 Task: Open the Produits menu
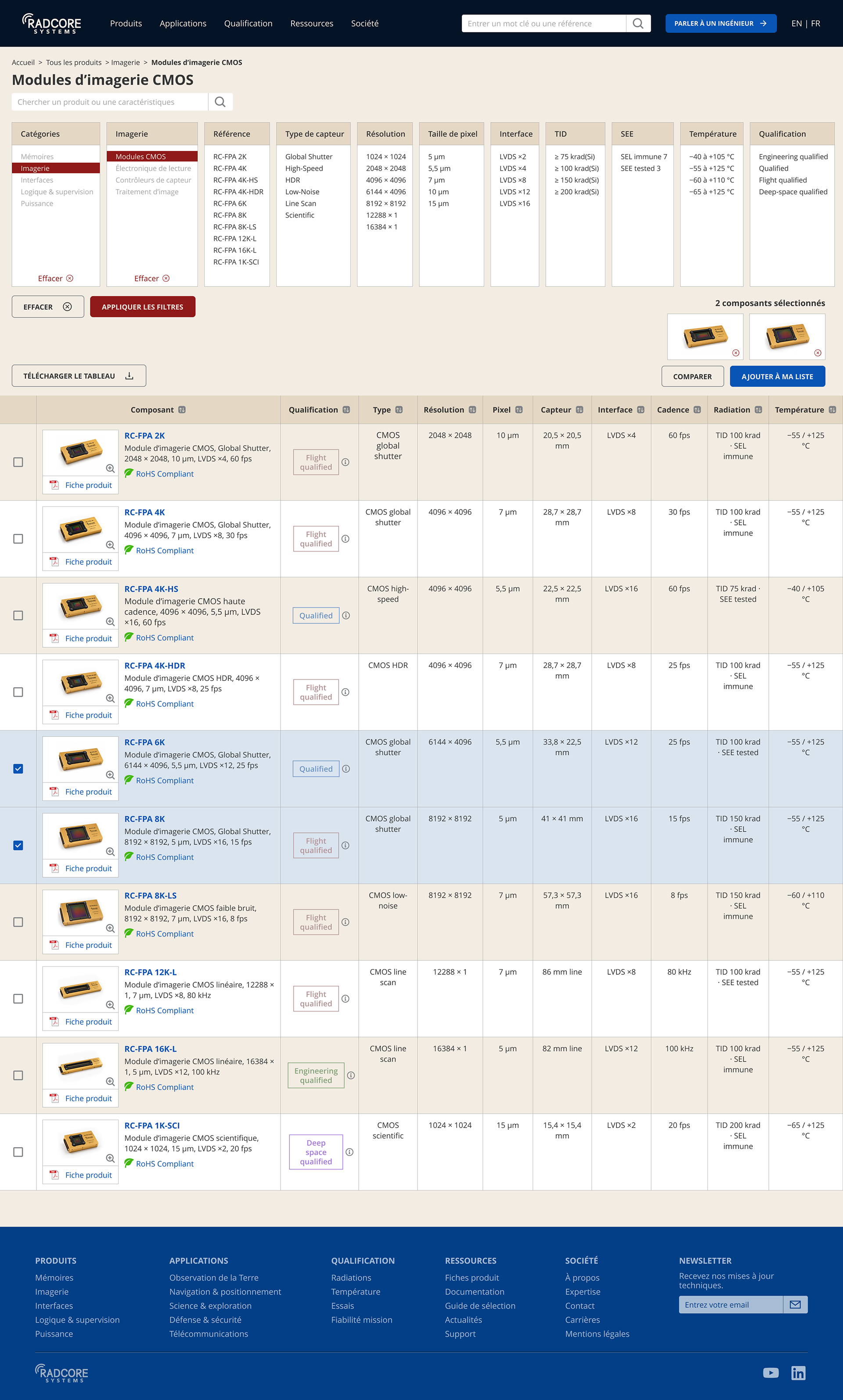(126, 23)
